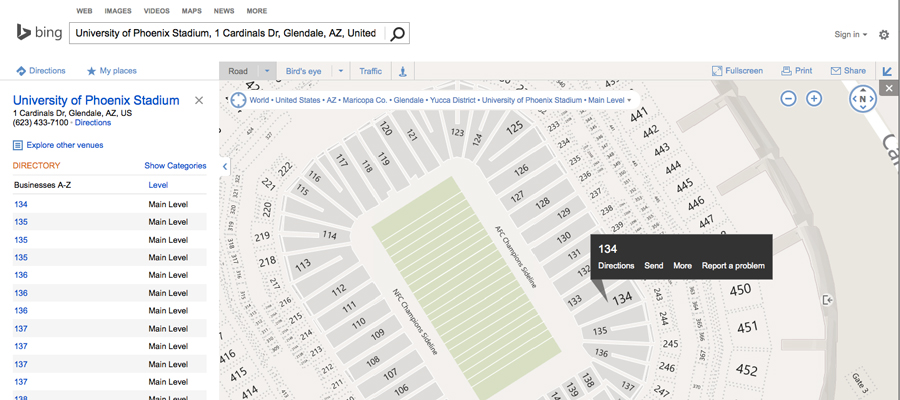Open the IMAGES search tab

118,11
